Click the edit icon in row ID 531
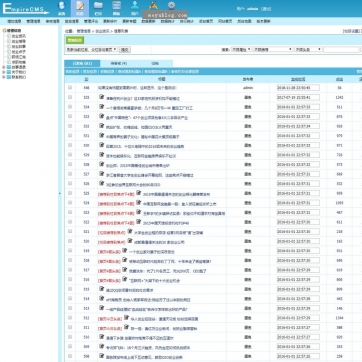The height and width of the screenshot is (362, 362). (x=102, y=135)
